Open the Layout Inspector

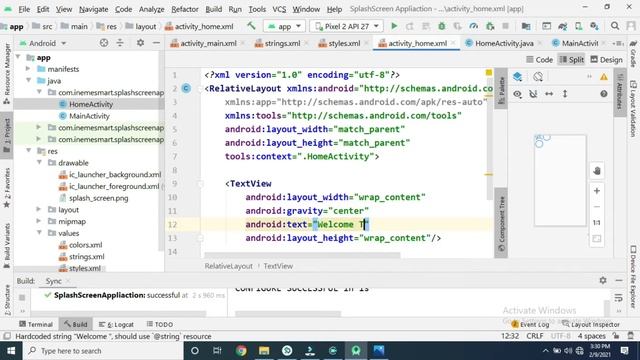tap(591, 324)
